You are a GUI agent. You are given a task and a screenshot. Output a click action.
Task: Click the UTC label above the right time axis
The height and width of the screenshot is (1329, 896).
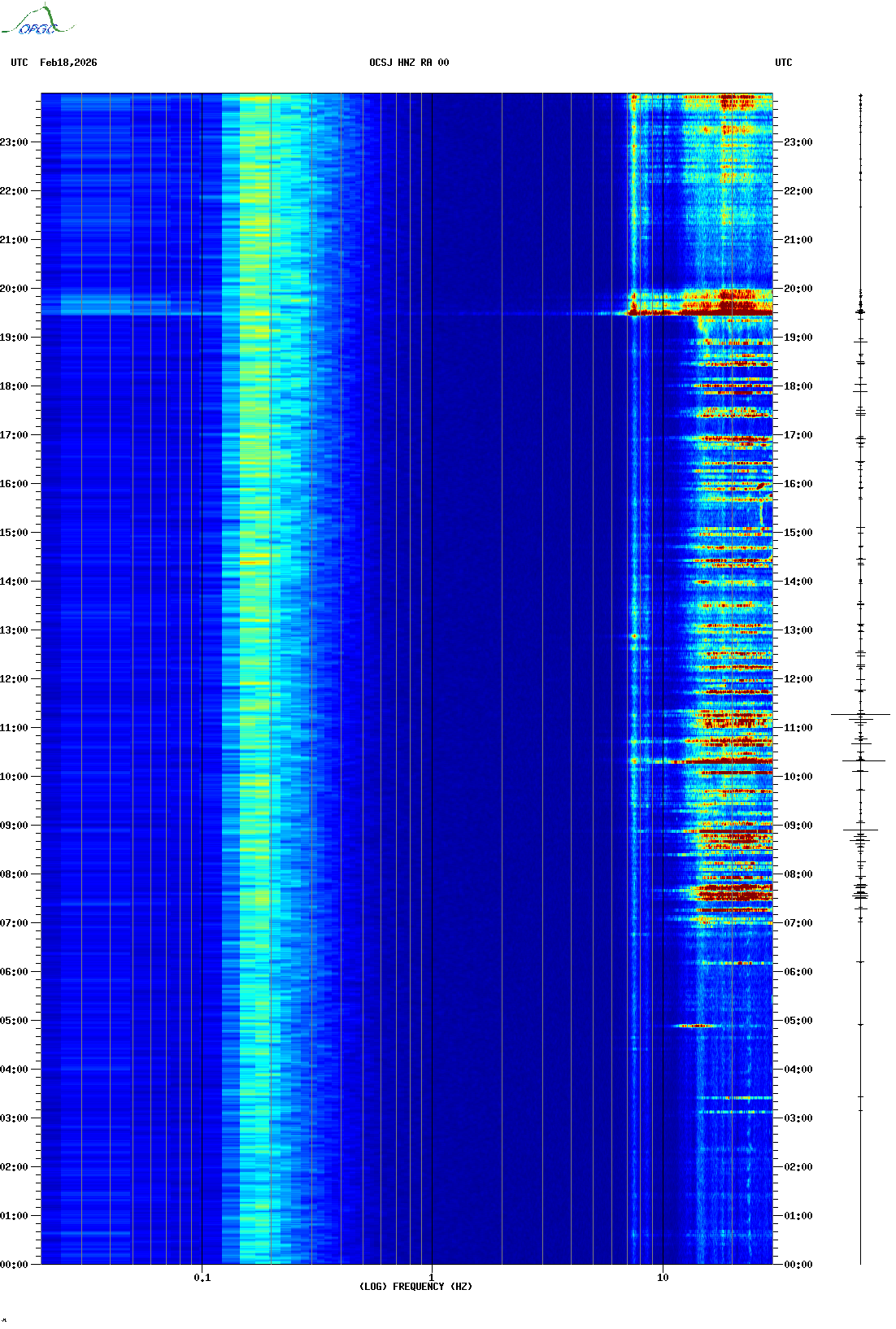[x=784, y=63]
